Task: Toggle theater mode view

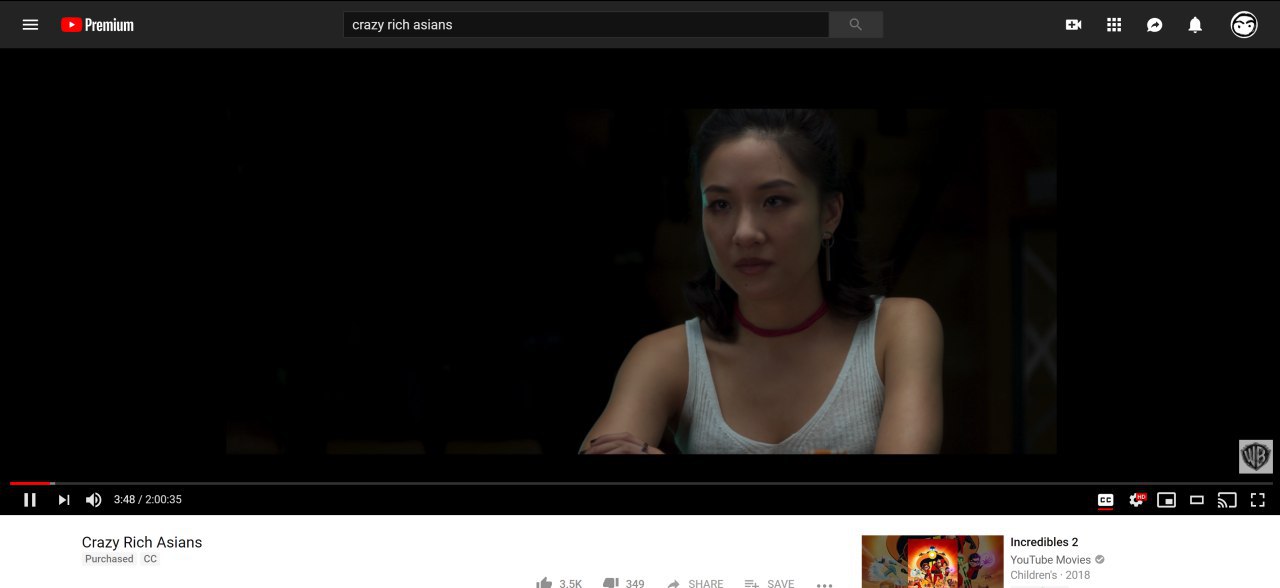Action: [1197, 500]
